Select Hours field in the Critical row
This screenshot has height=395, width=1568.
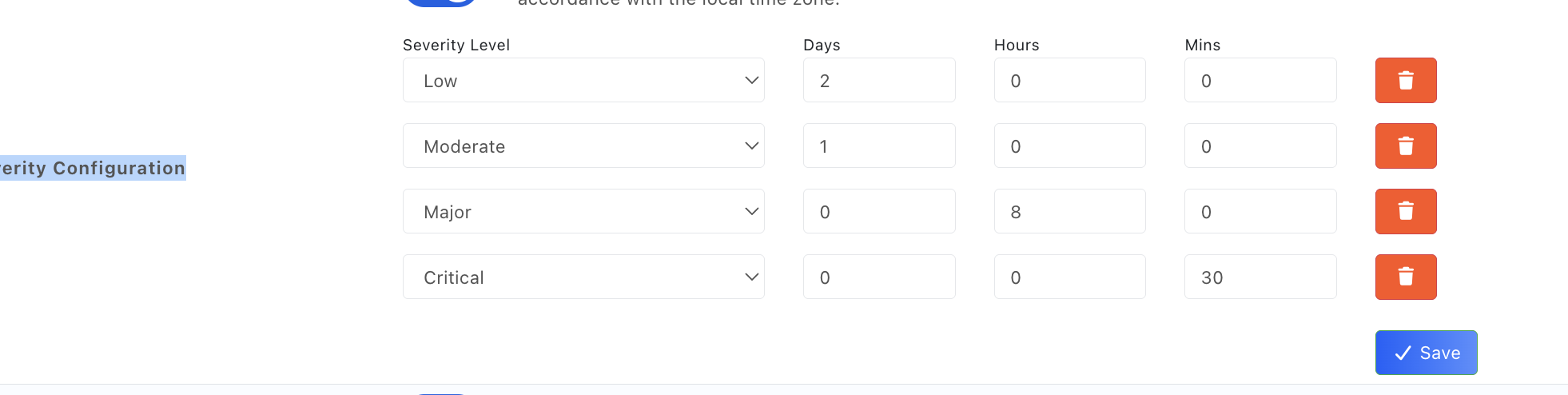1069,277
